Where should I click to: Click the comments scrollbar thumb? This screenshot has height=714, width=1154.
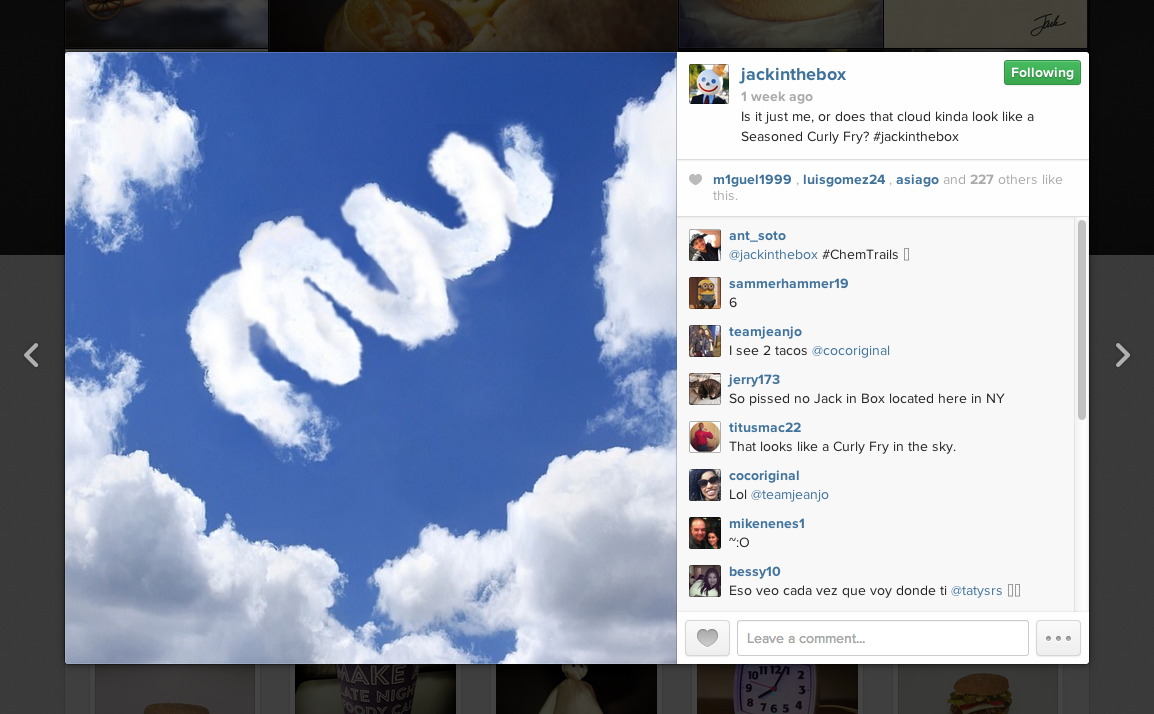pos(1082,320)
